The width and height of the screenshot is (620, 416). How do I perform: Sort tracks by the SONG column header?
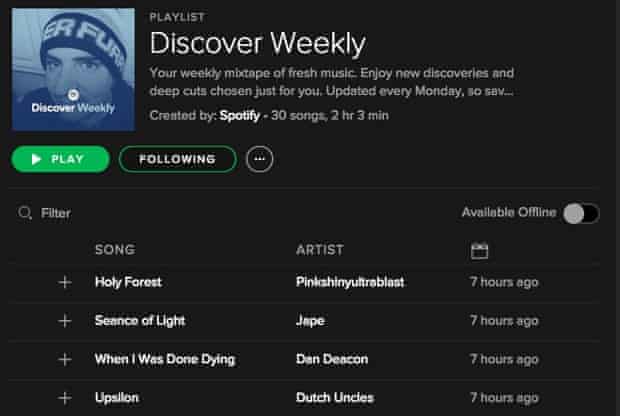pyautogui.click(x=115, y=250)
